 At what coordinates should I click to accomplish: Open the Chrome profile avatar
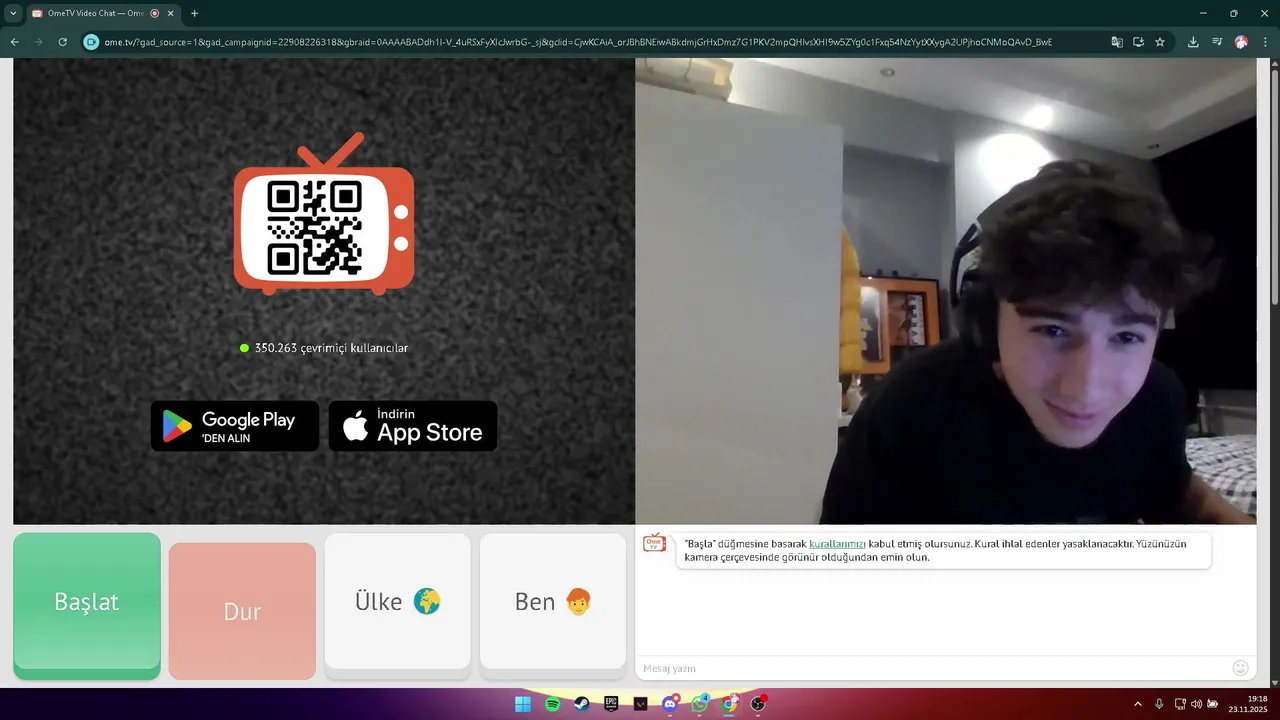1241,42
